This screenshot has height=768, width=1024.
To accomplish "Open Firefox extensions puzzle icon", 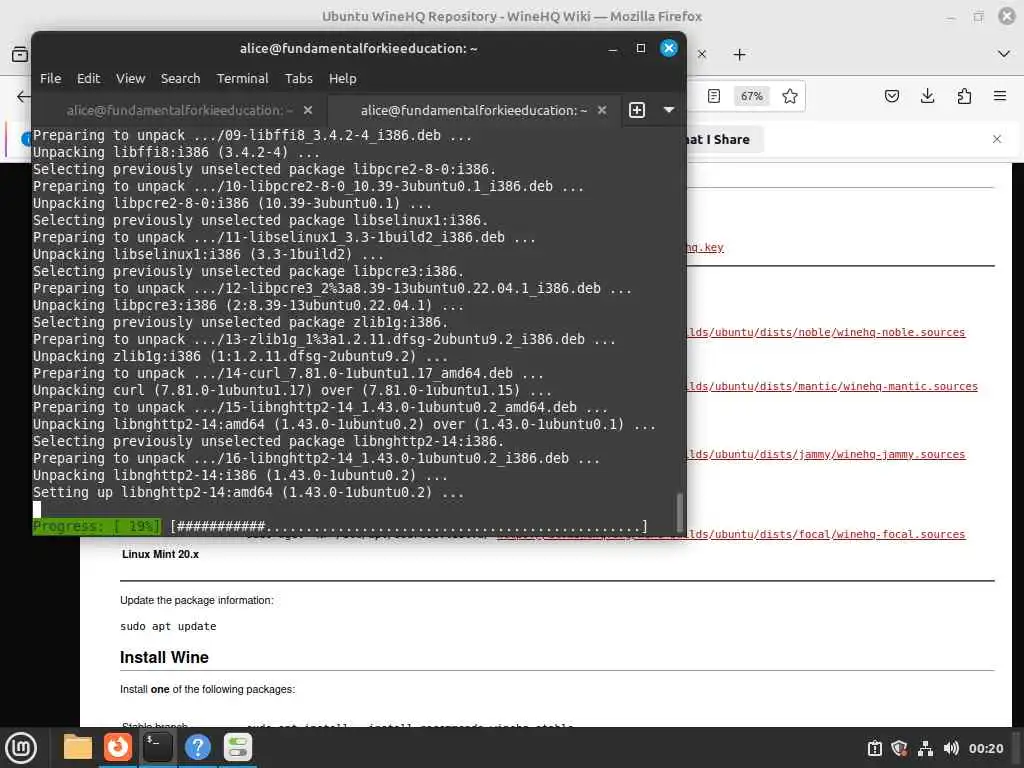I will [x=964, y=96].
